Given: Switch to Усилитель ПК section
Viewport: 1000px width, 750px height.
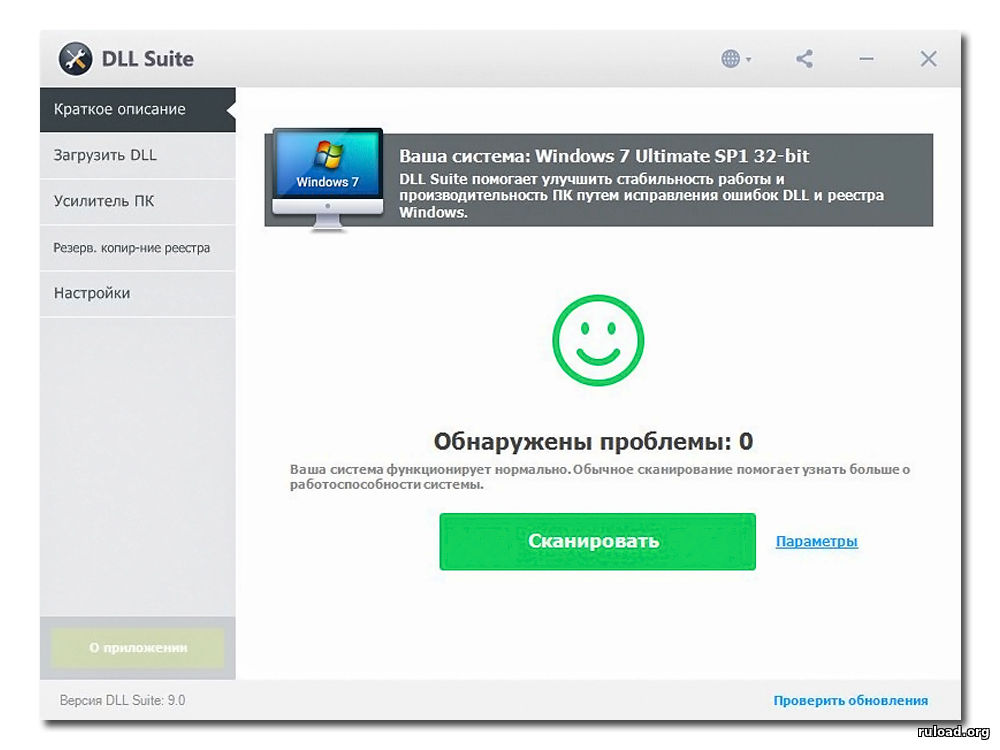Looking at the screenshot, I should (x=137, y=201).
